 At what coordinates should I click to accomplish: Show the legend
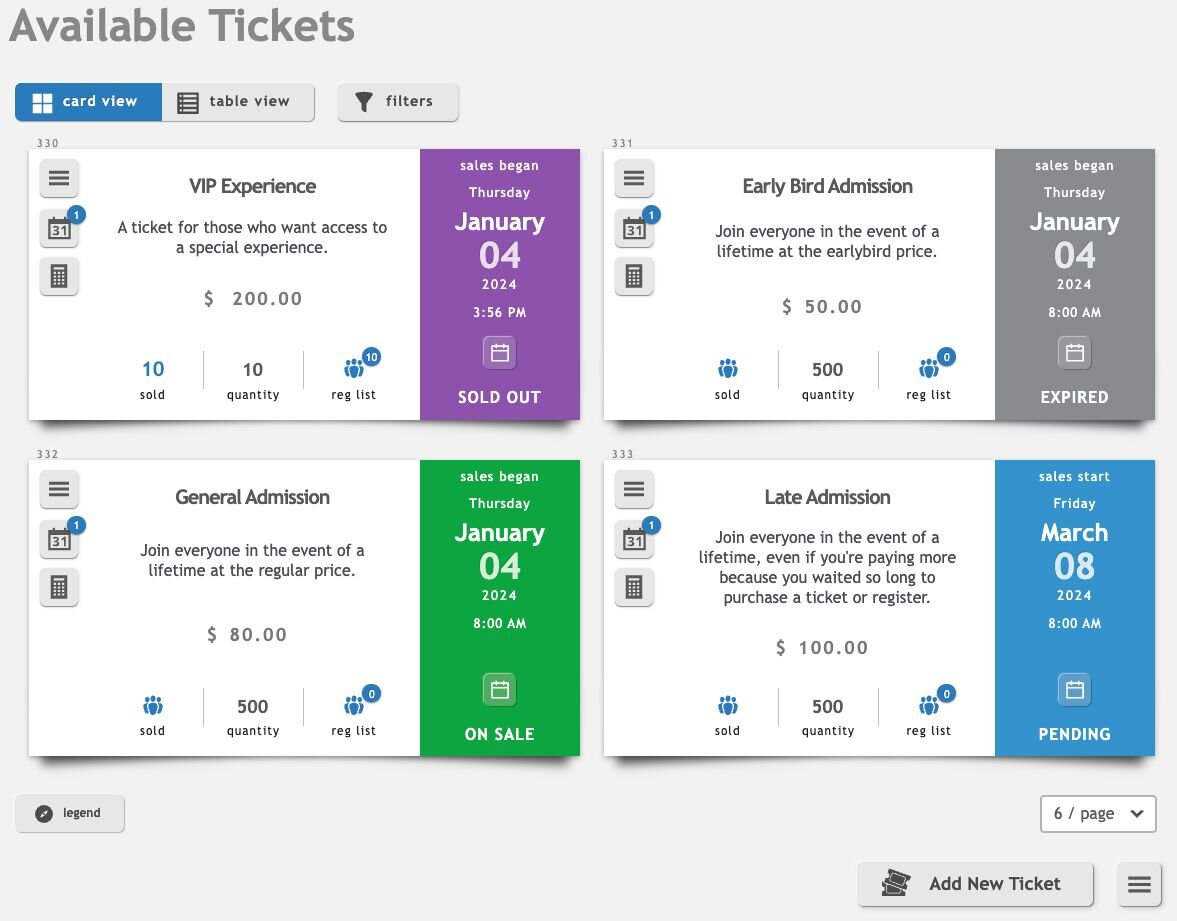70,814
